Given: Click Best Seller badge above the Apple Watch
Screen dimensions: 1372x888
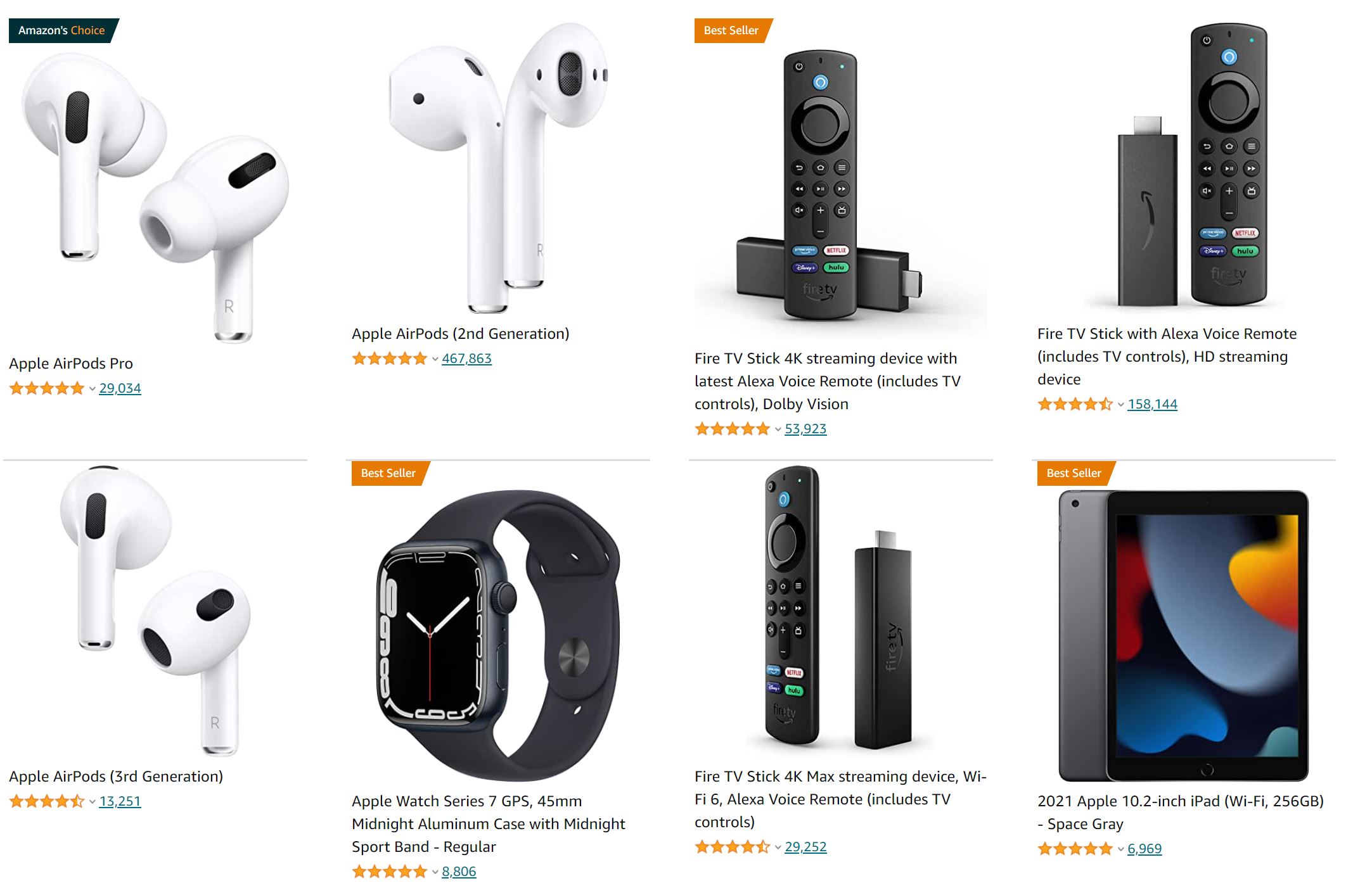Looking at the screenshot, I should pyautogui.click(x=390, y=473).
